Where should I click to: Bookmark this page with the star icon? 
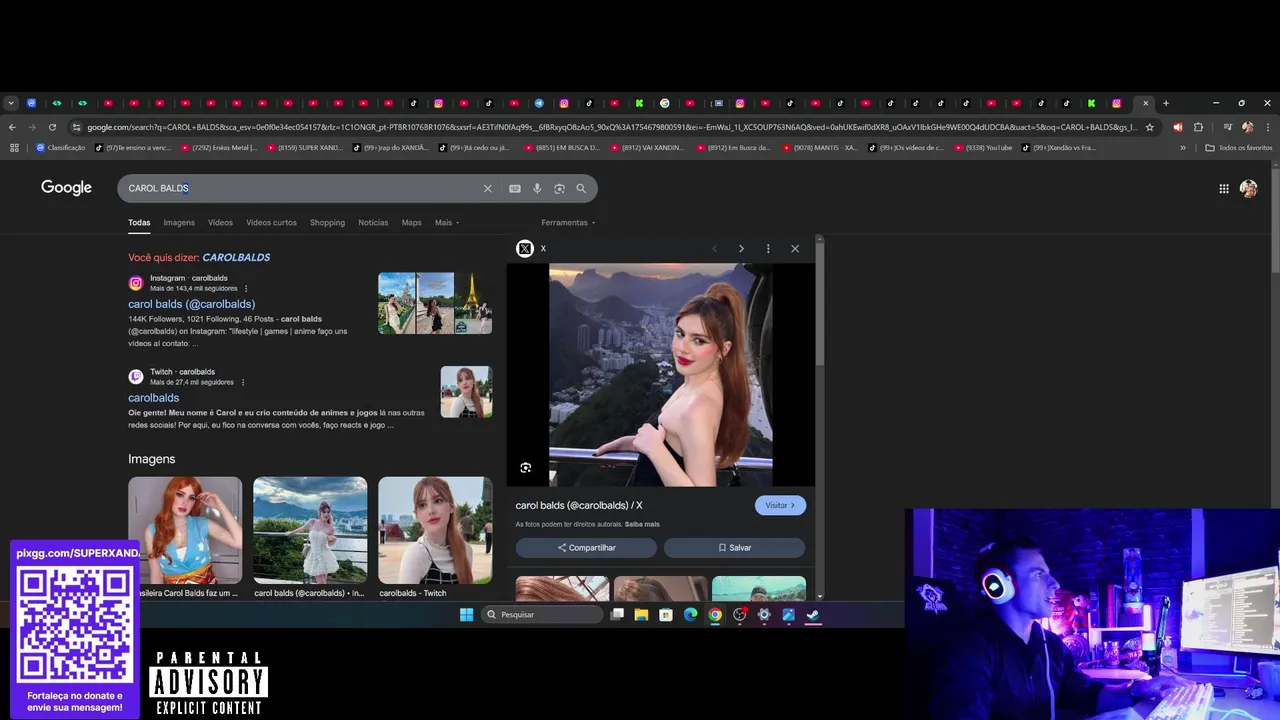pyautogui.click(x=1150, y=127)
